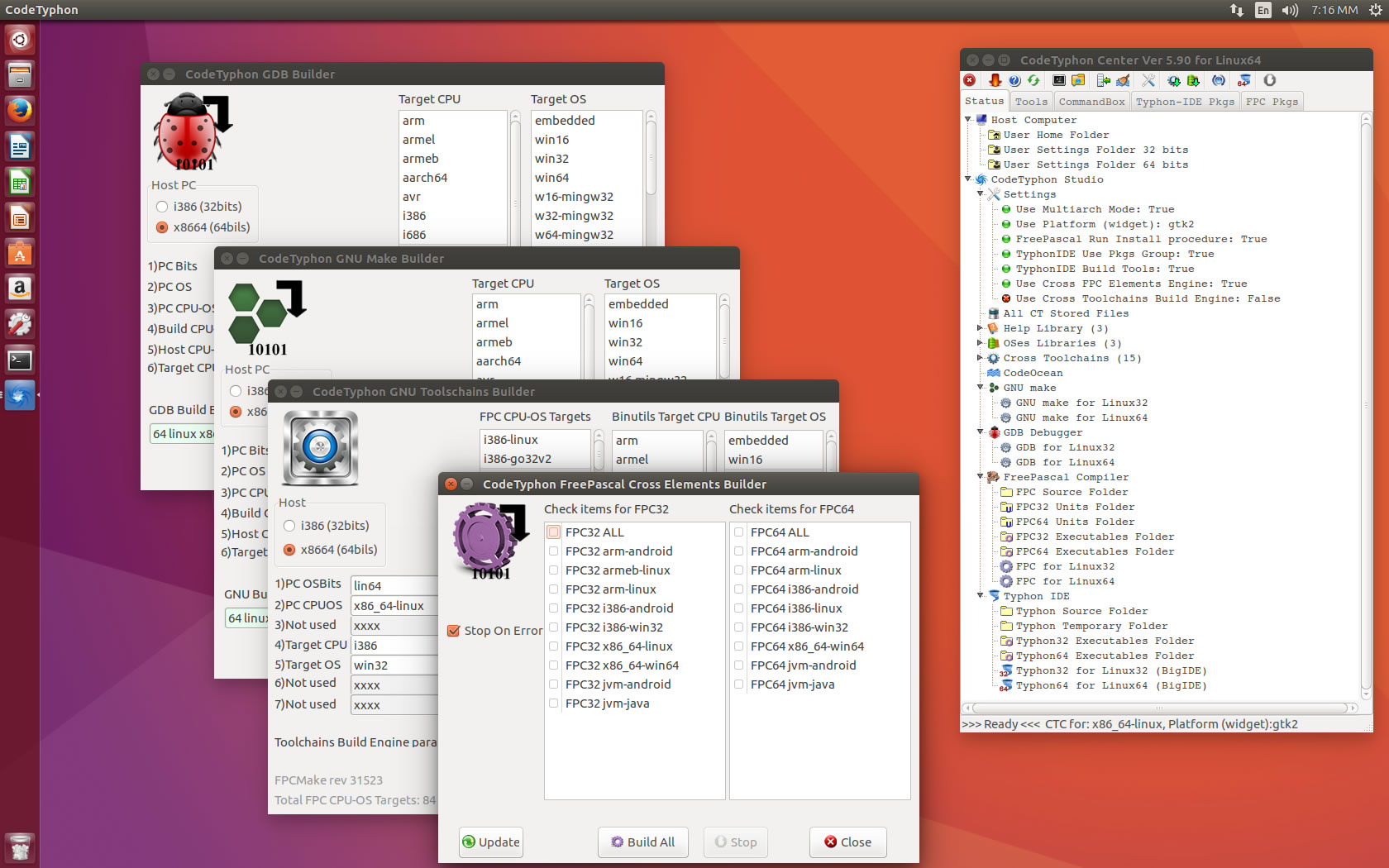Image resolution: width=1389 pixels, height=868 pixels.
Task: Collapse the Host Computer tree node
Action: point(968,120)
